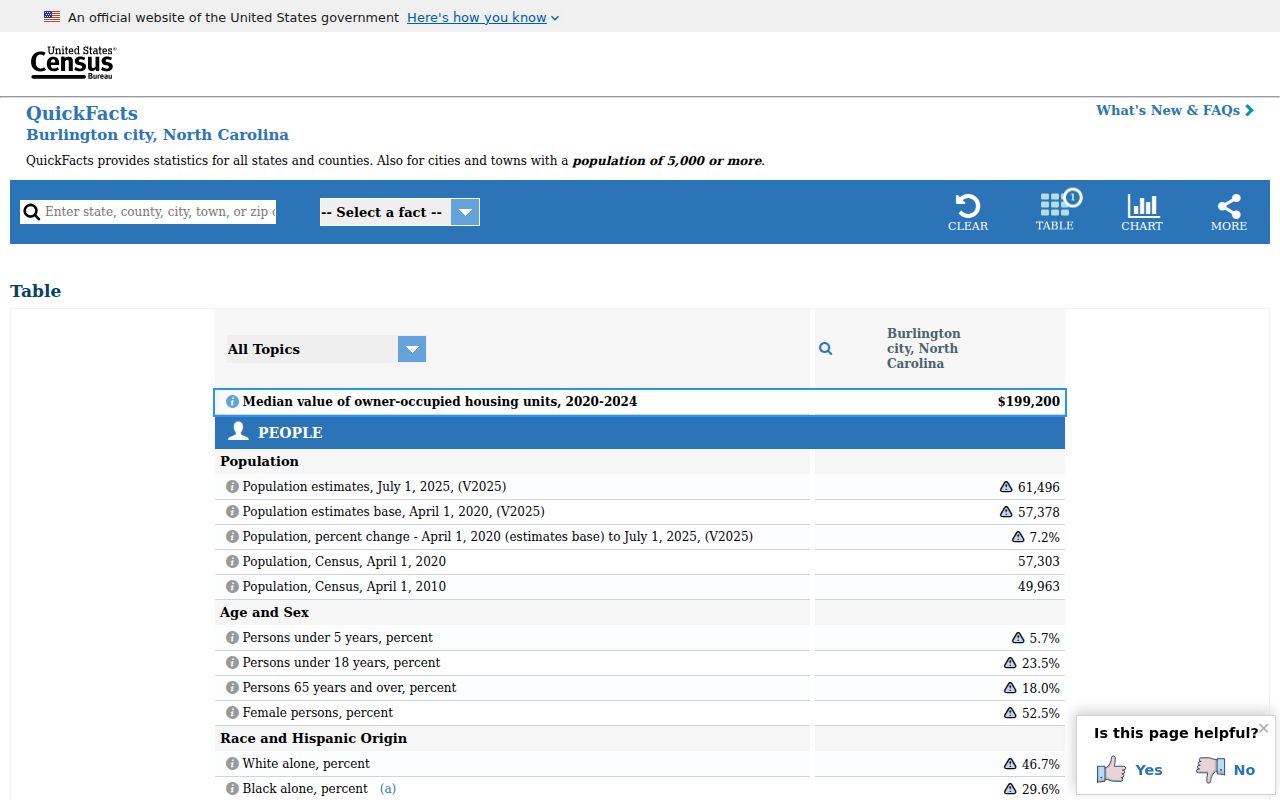Click warning triangle beside 7.2% value
This screenshot has height=800, width=1280.
click(1018, 537)
